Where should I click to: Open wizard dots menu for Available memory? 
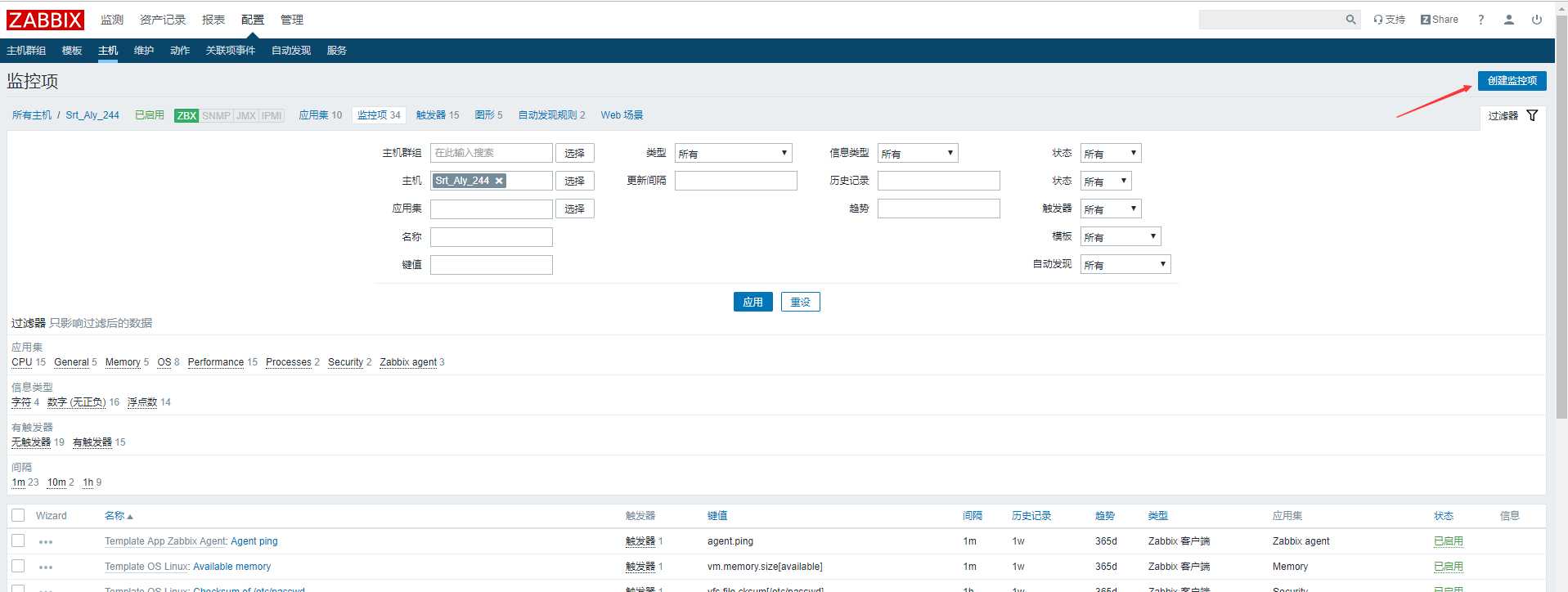point(46,567)
